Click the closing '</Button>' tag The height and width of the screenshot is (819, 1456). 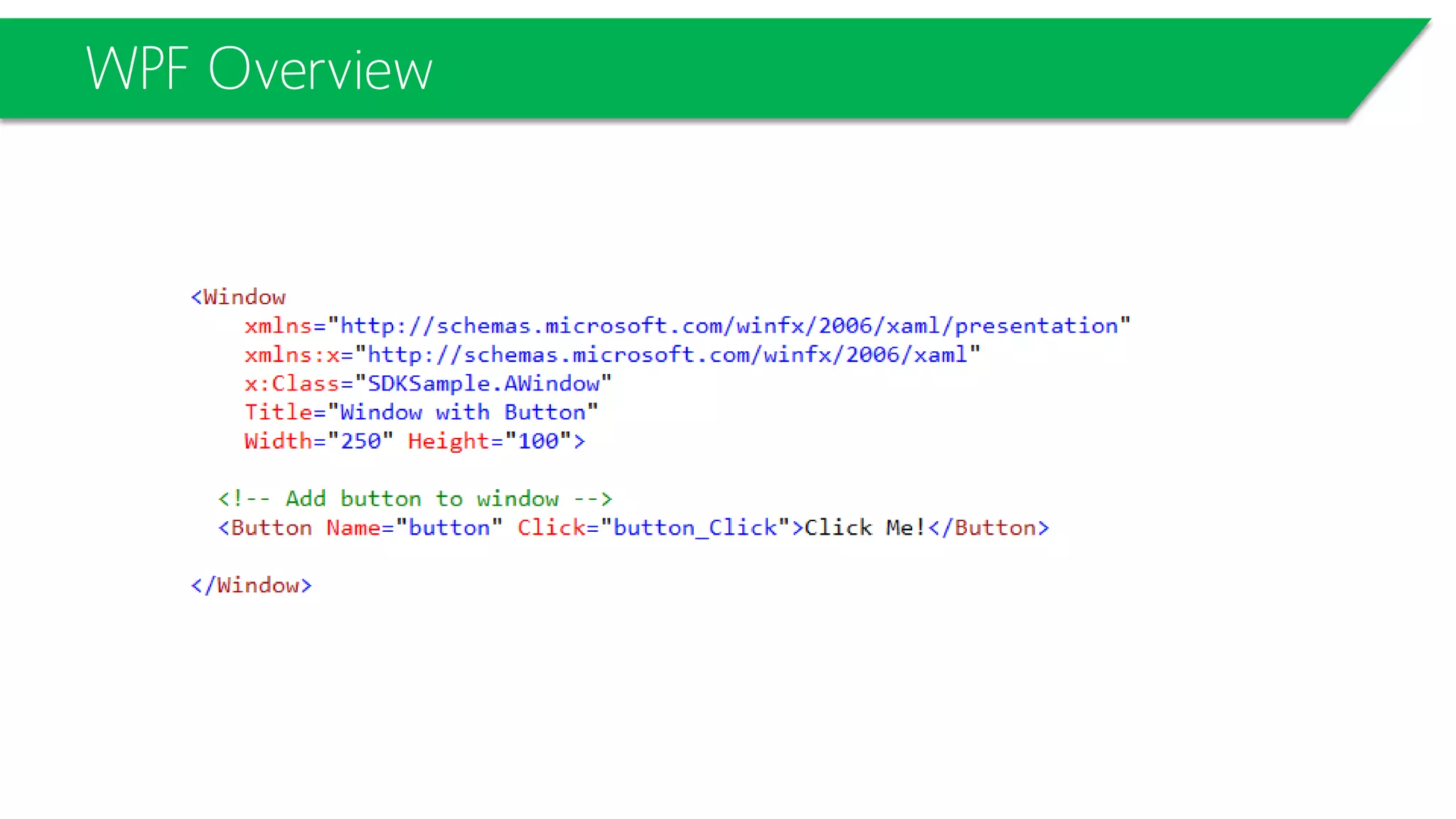989,528
